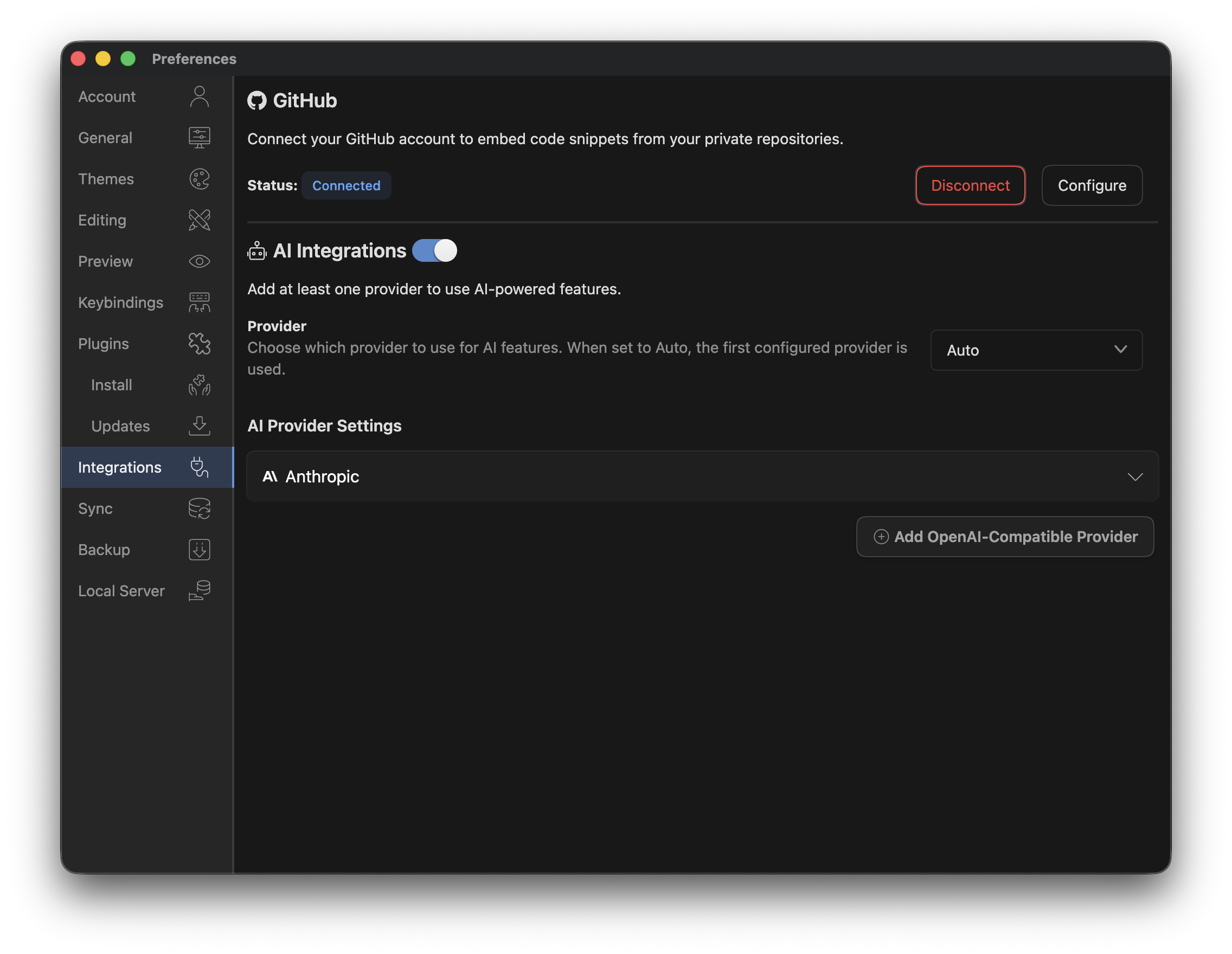
Task: Click the Local Server hand-database icon
Action: (x=199, y=590)
